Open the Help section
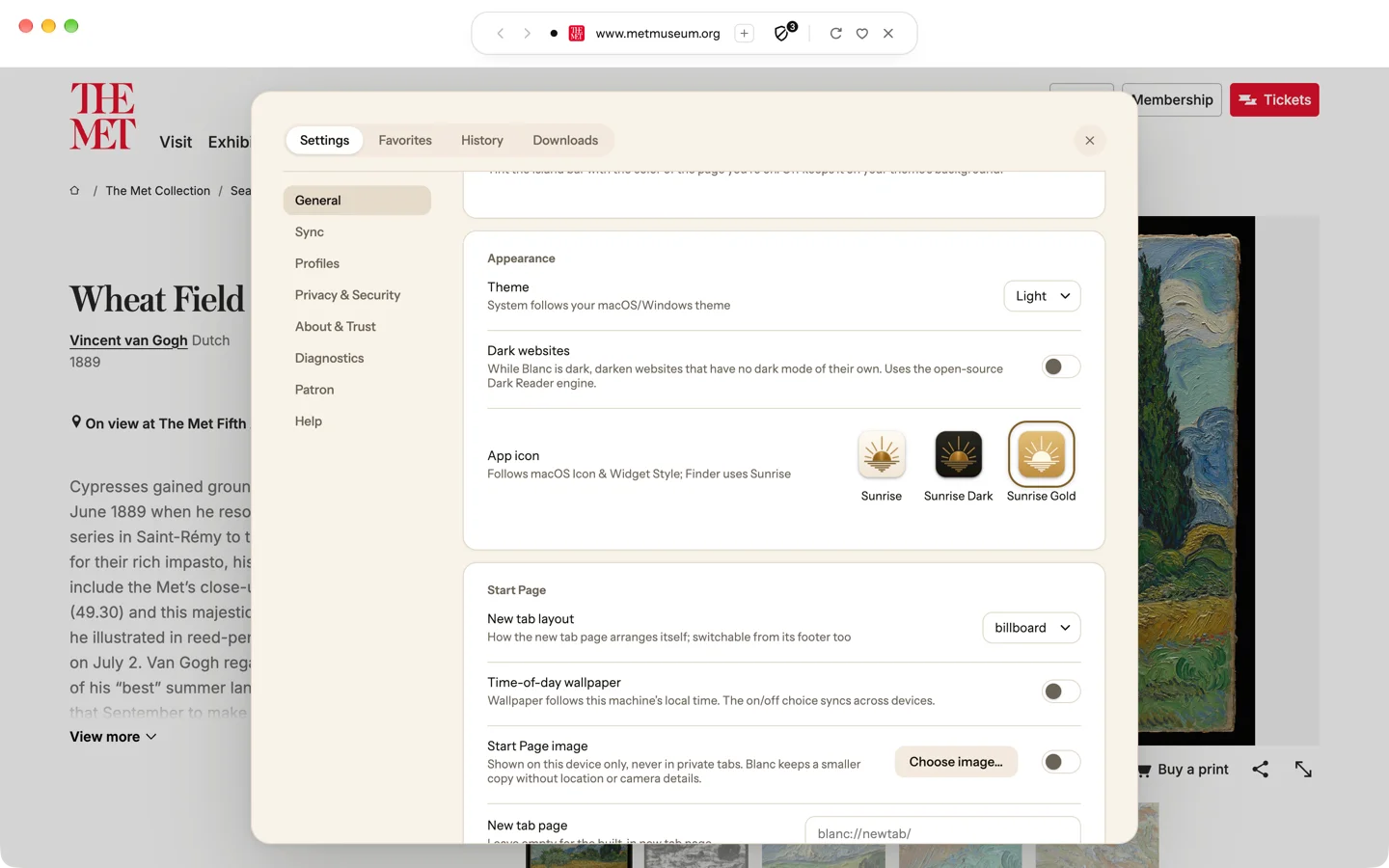Screen dimensions: 1389x868 357,421
